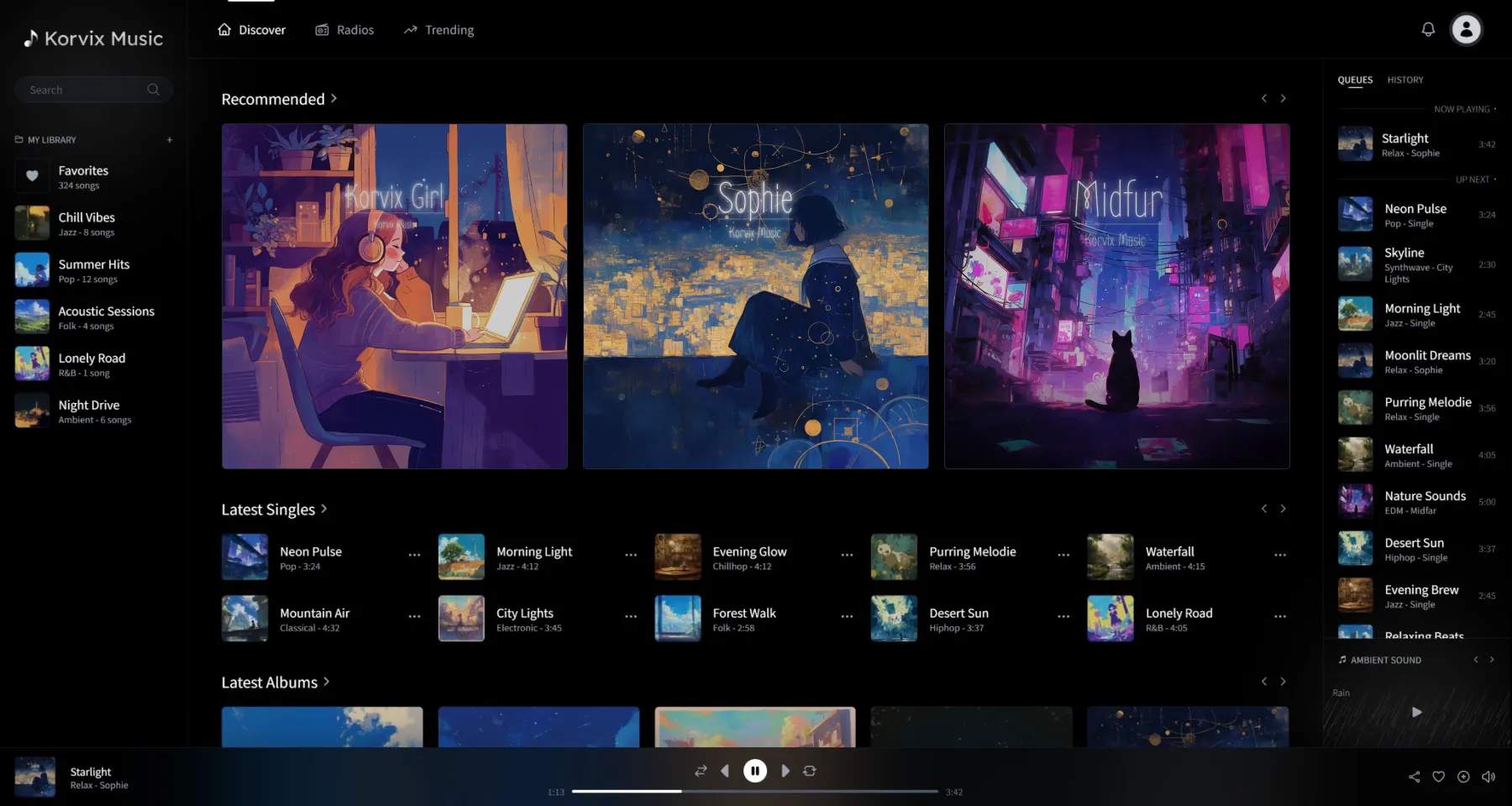Create a new playlist with the plus button
This screenshot has height=806, width=1512.
(170, 139)
